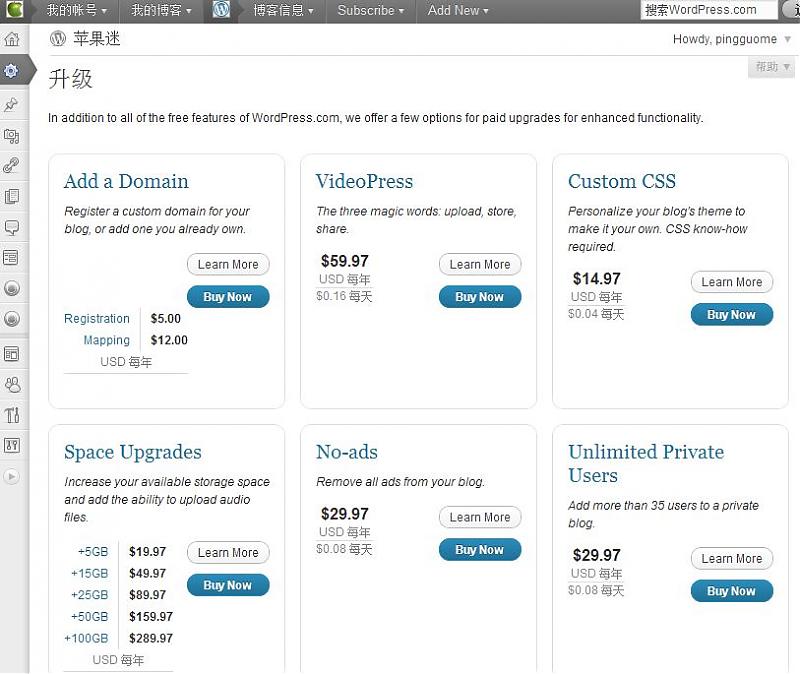Click WordPress logo in top admin bar
The width and height of the screenshot is (800, 674).
(221, 10)
